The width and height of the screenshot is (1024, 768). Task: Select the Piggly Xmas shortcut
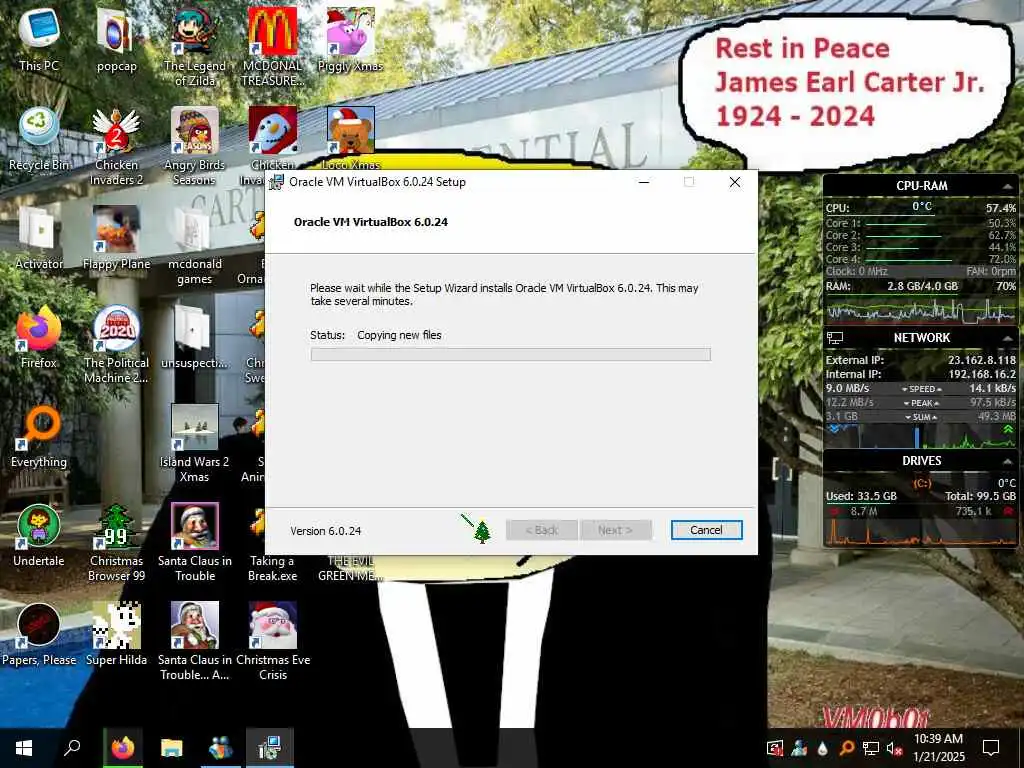pos(350,40)
